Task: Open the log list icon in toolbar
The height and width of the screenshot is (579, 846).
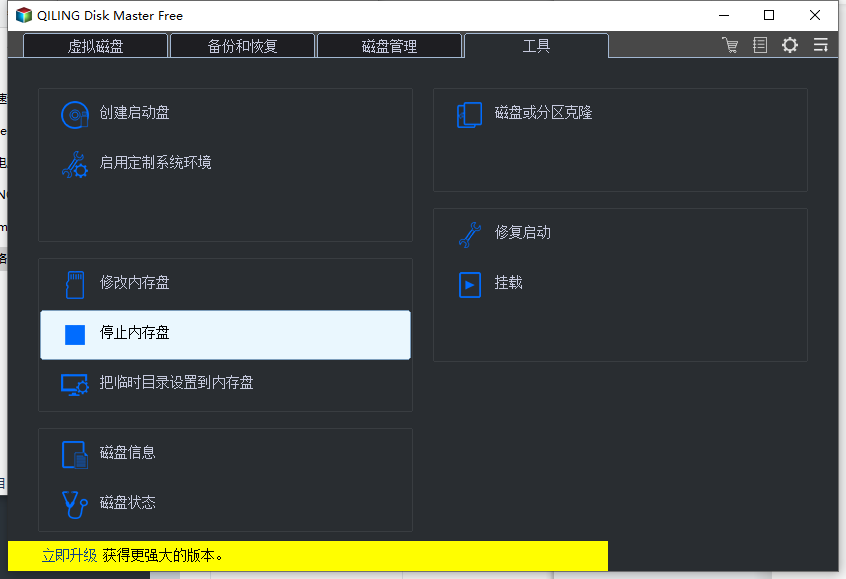Action: (760, 45)
